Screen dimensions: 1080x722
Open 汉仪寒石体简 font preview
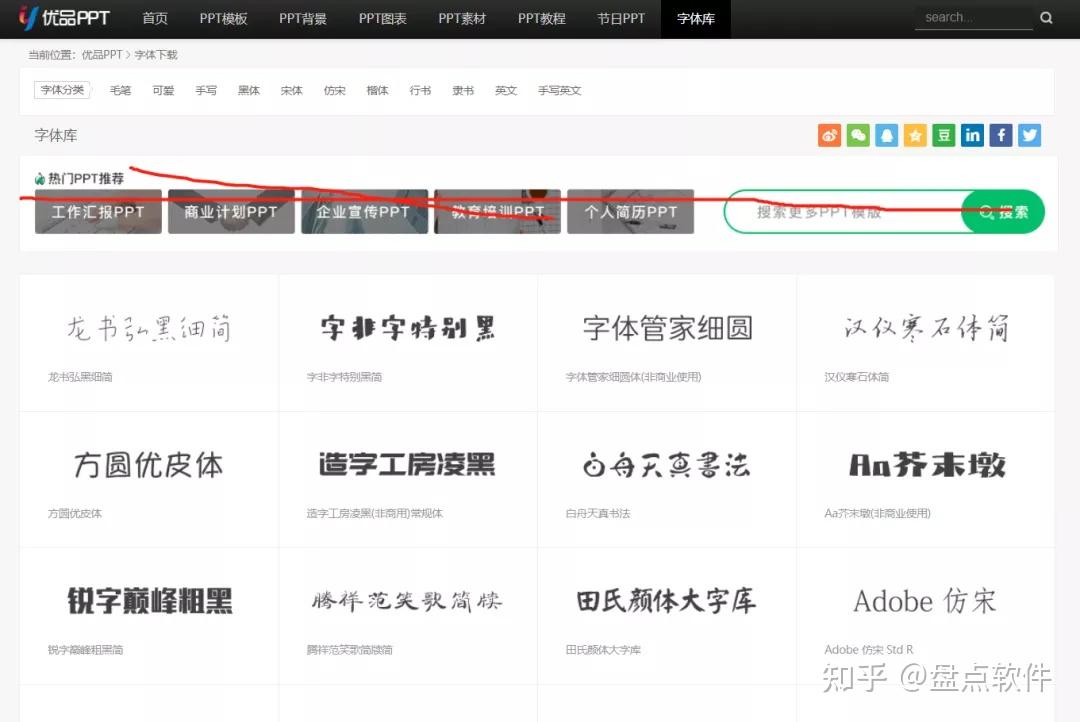click(x=926, y=329)
